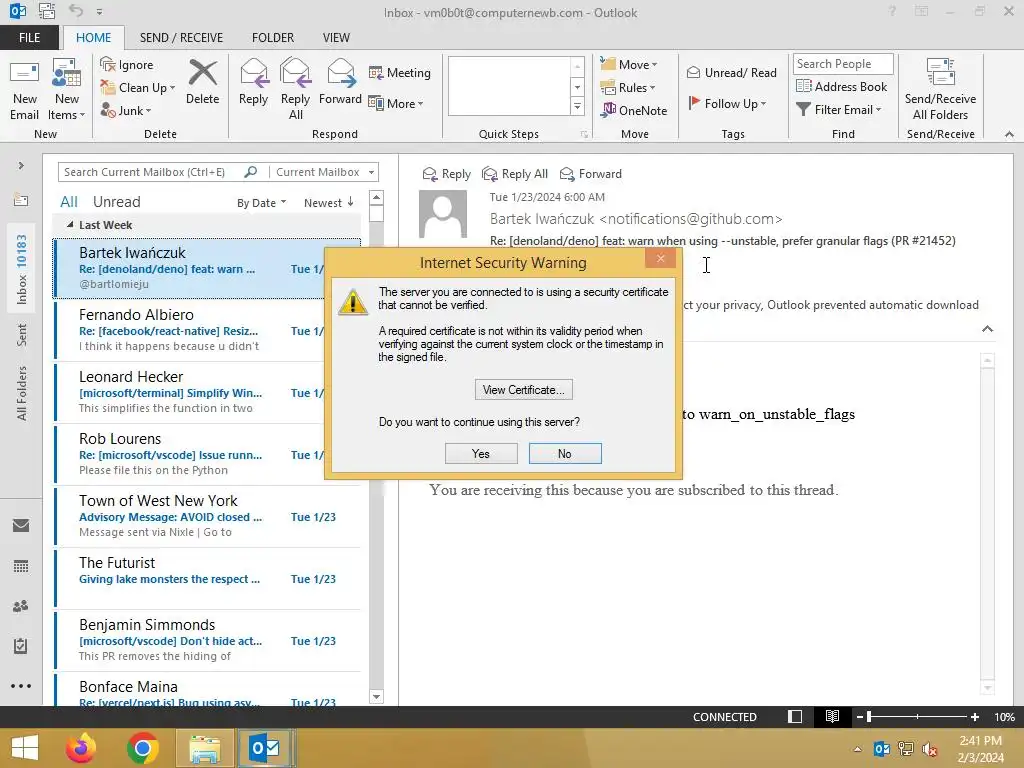Click the Search People field
Screen dimensions: 1024x768
pyautogui.click(x=842, y=63)
